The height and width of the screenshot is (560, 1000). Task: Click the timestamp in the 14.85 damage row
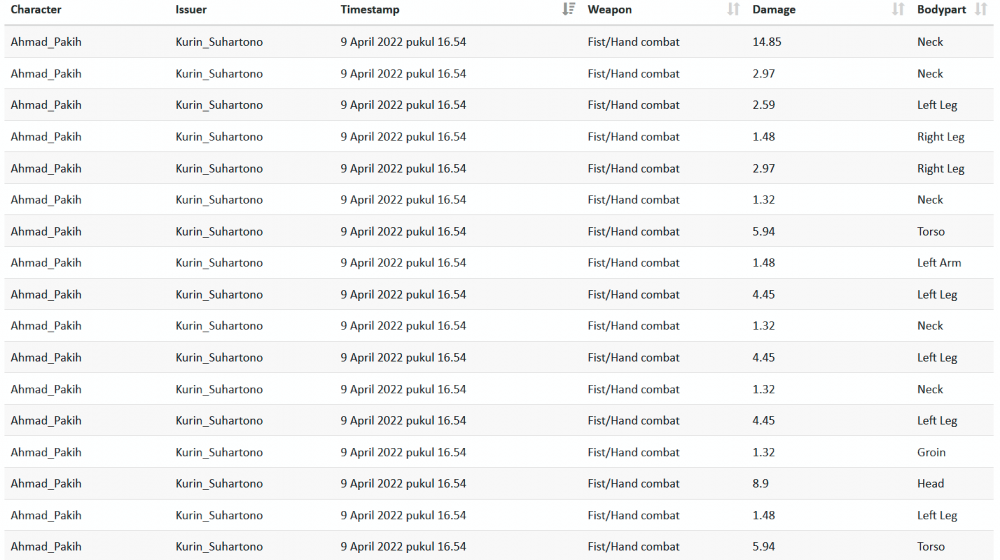click(403, 42)
